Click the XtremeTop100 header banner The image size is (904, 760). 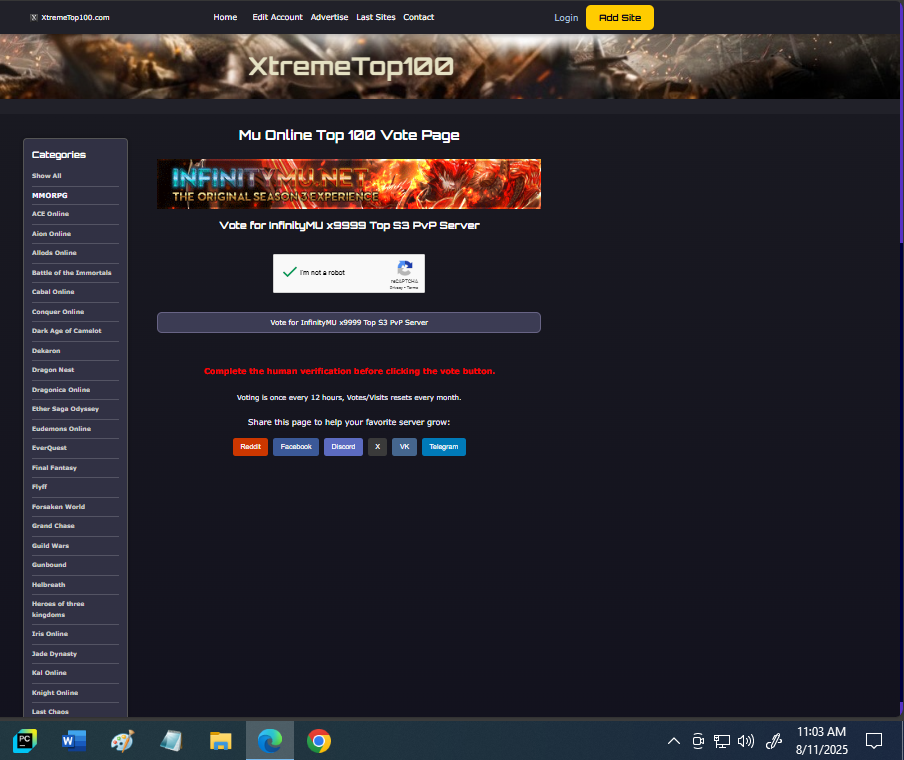[450, 66]
